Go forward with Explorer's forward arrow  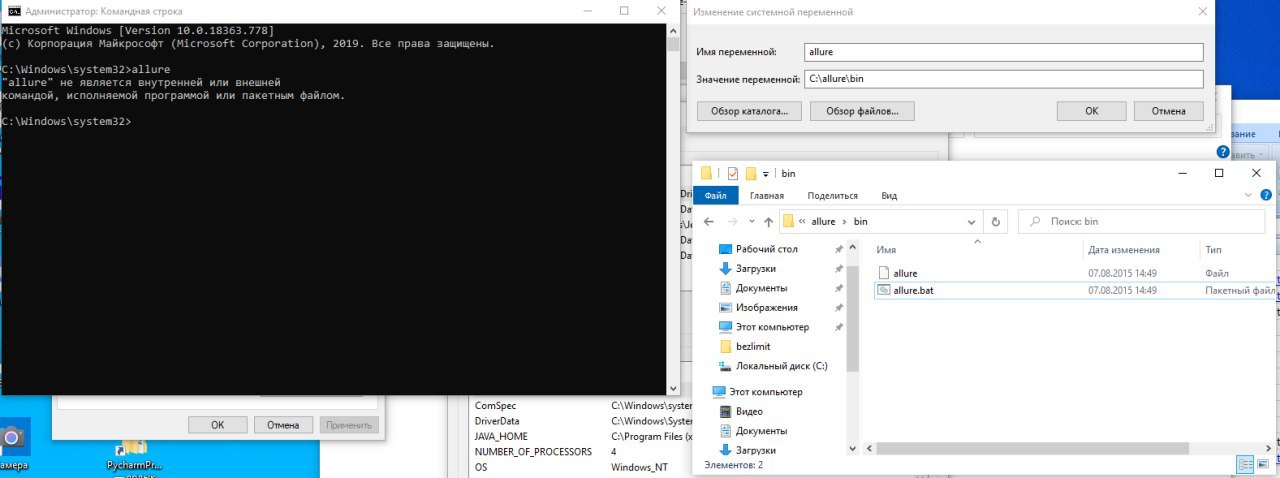[x=733, y=222]
